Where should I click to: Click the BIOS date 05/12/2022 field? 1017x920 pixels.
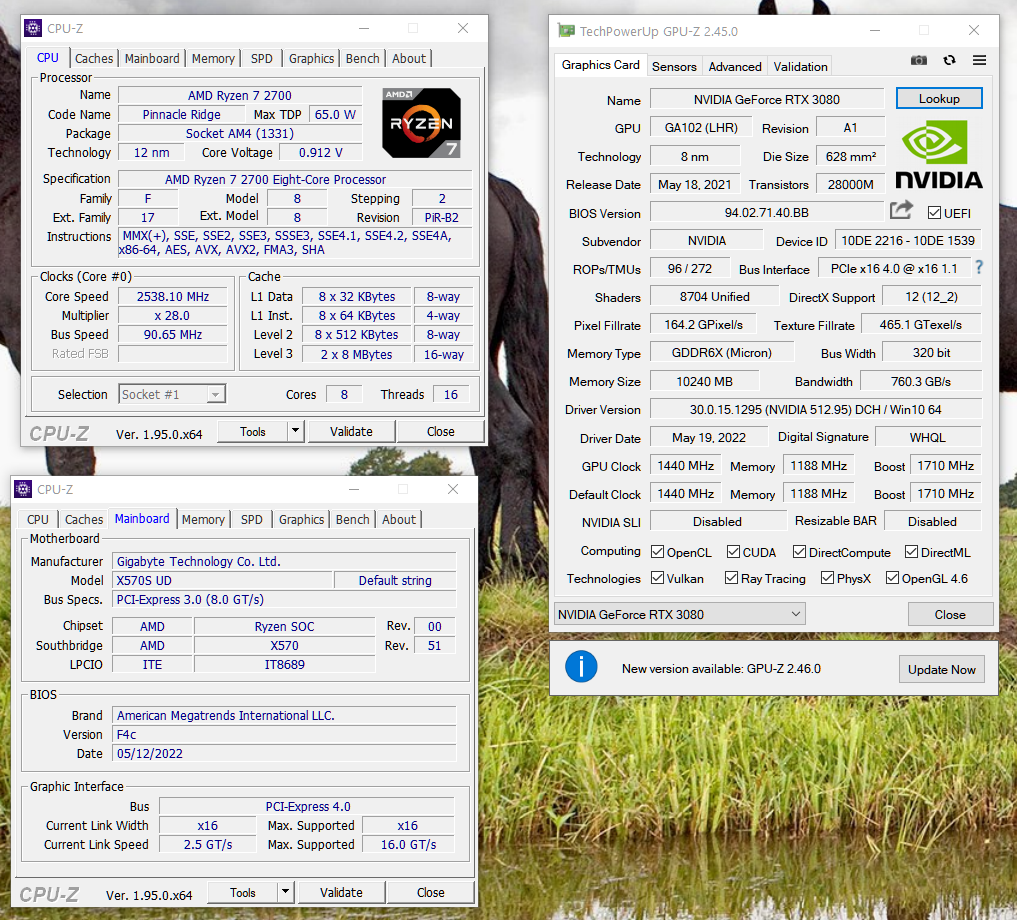(x=284, y=753)
